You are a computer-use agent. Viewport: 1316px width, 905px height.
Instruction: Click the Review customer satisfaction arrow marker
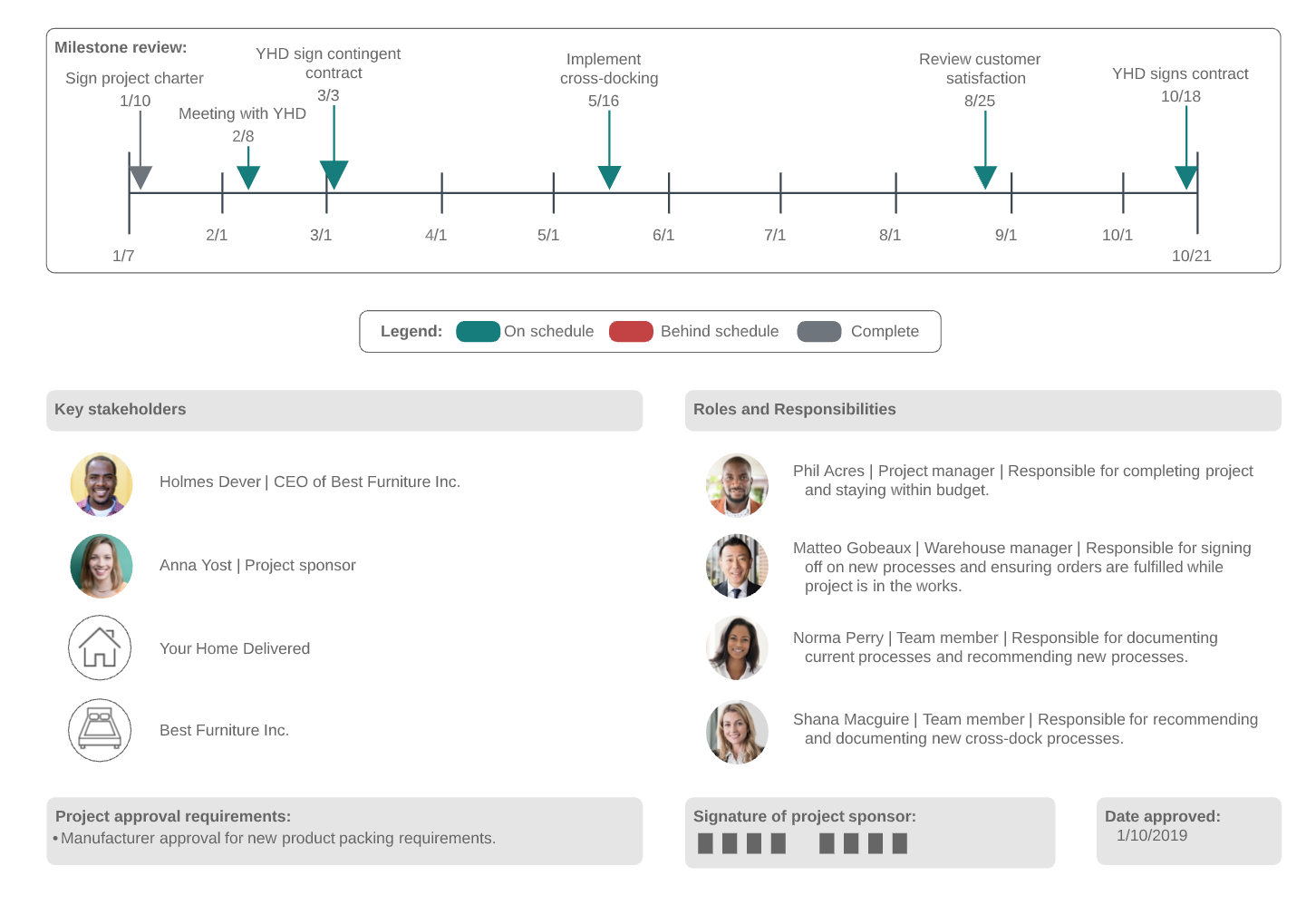click(x=985, y=177)
